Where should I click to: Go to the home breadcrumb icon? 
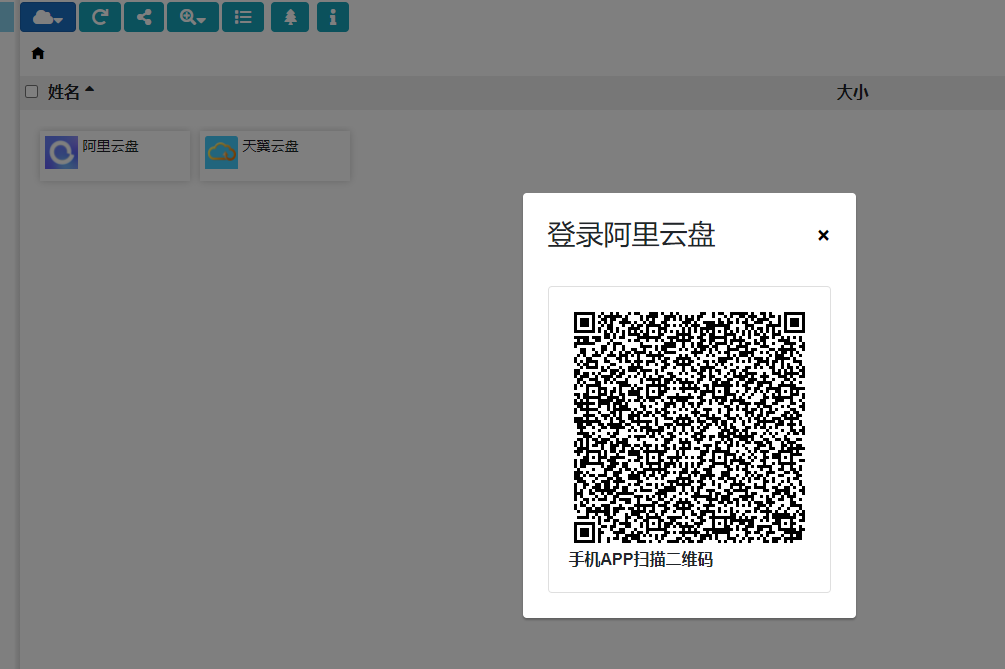coord(38,53)
